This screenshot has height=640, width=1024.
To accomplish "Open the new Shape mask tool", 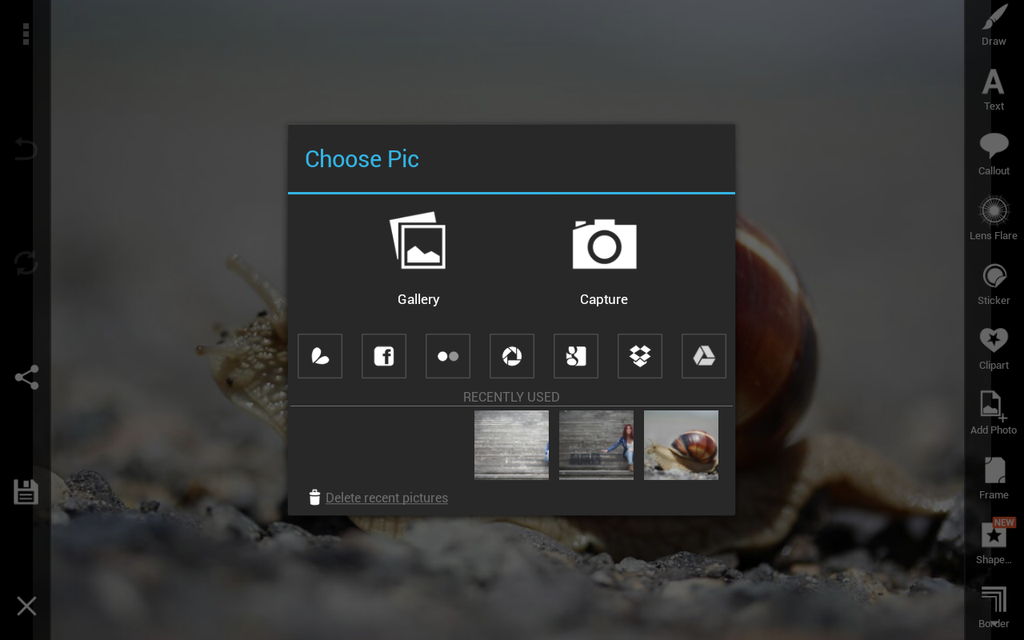I will [994, 542].
